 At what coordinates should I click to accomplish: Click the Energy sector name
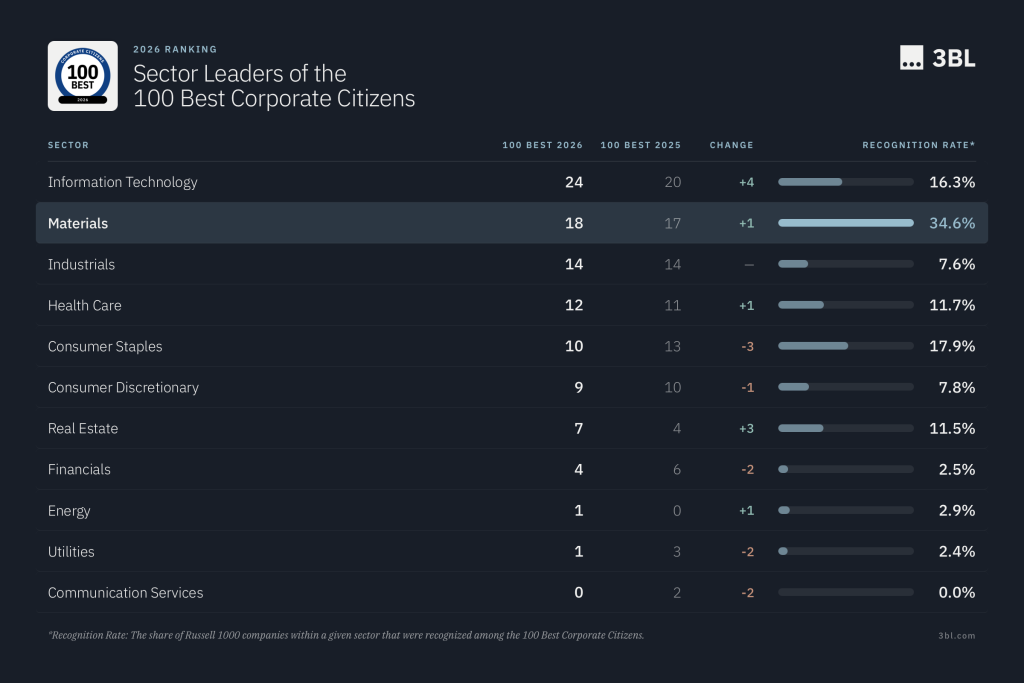click(69, 511)
